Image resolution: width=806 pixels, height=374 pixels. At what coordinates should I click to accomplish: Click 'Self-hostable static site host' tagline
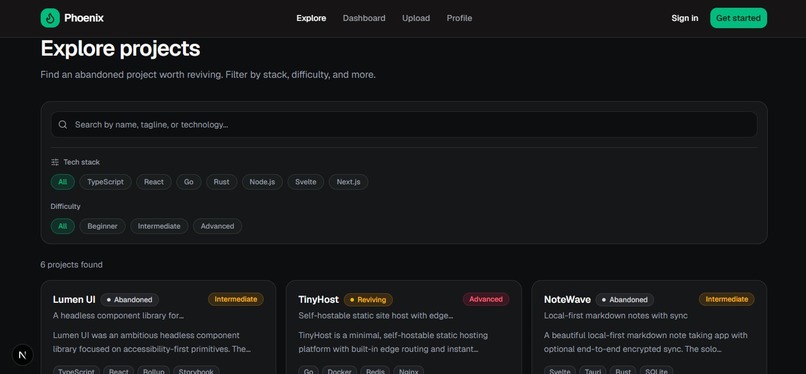375,315
